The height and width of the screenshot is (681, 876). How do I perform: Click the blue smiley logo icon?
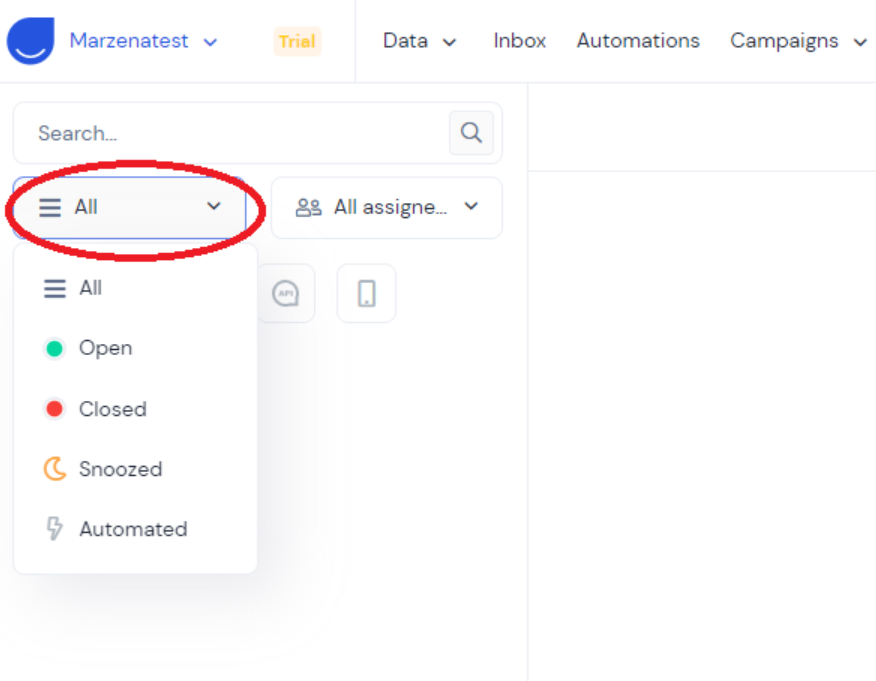tap(31, 41)
